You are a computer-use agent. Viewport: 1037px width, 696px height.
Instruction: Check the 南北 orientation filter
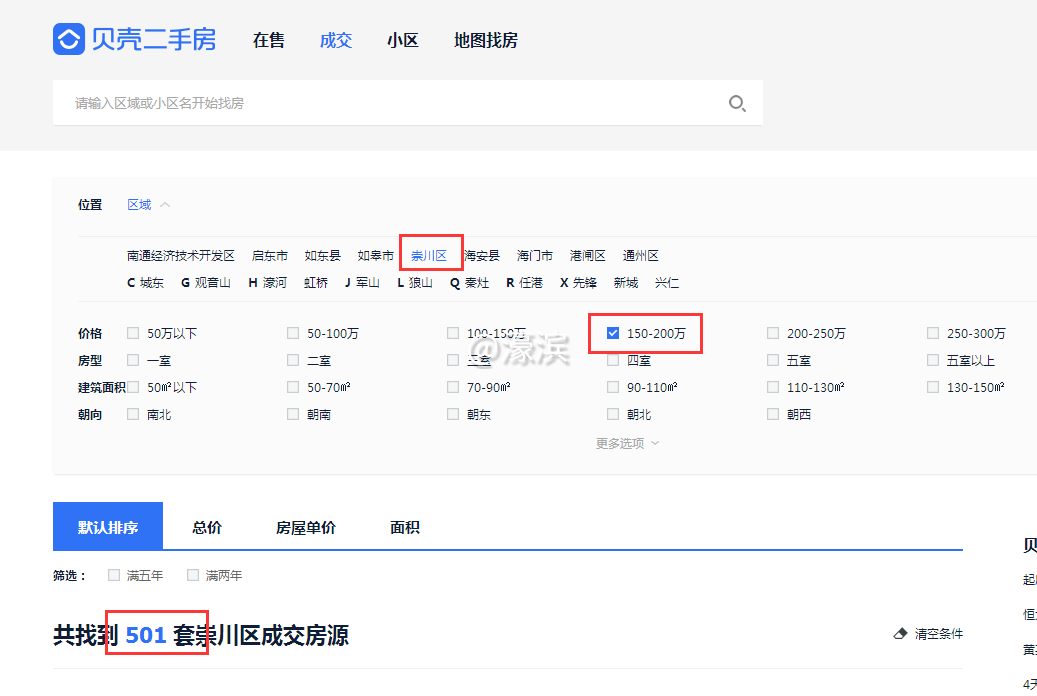pos(133,413)
